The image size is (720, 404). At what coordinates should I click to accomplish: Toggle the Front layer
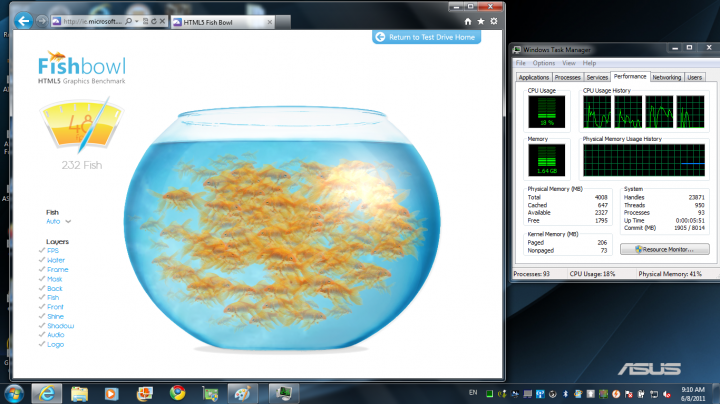coord(51,307)
